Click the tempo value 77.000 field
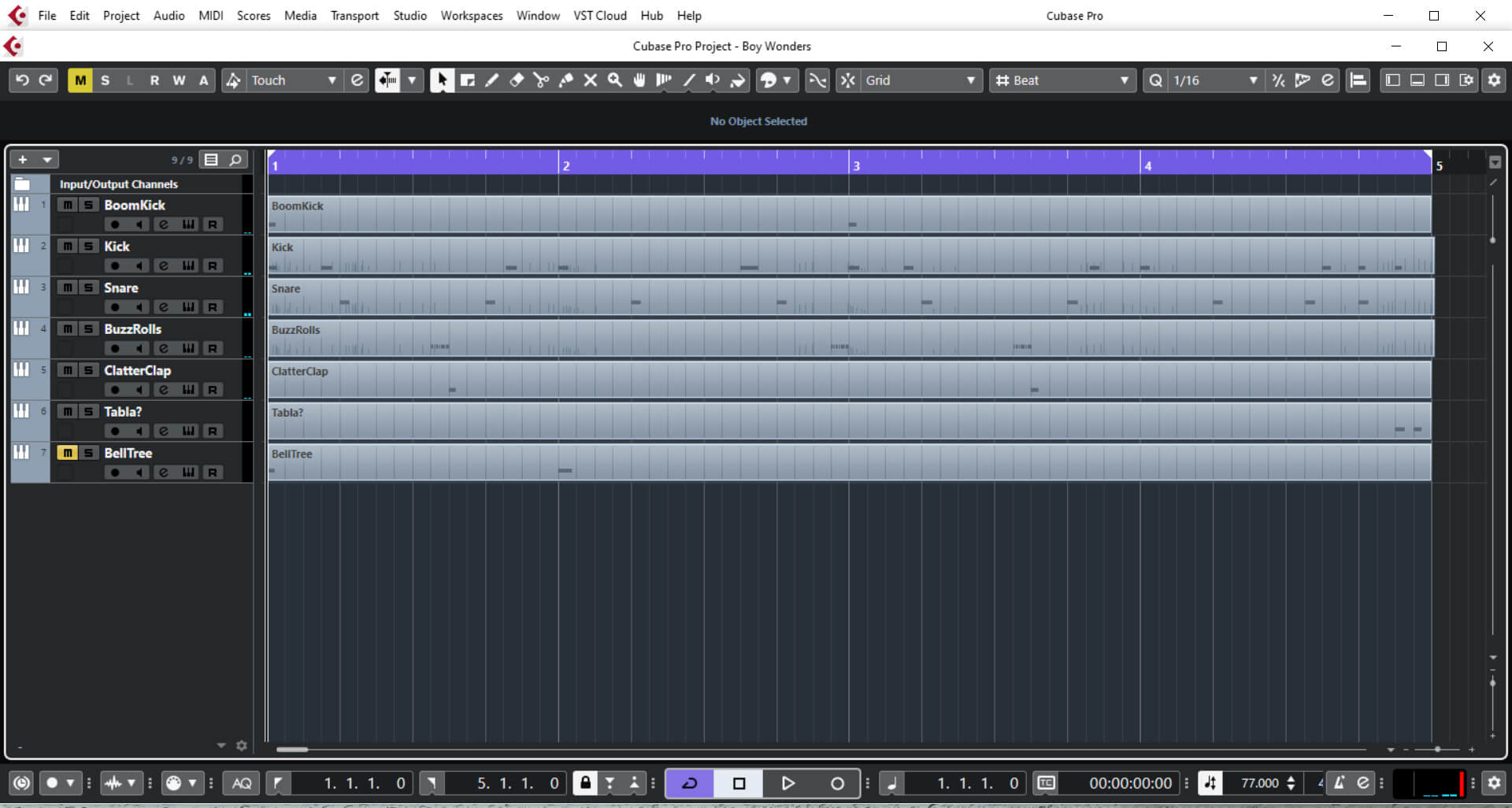 click(x=1260, y=784)
